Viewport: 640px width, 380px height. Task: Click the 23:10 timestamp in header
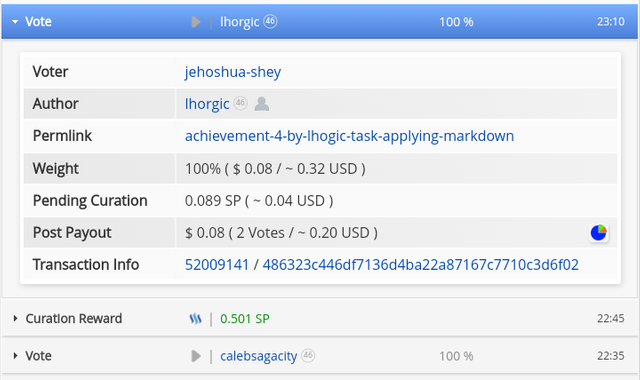click(x=611, y=22)
